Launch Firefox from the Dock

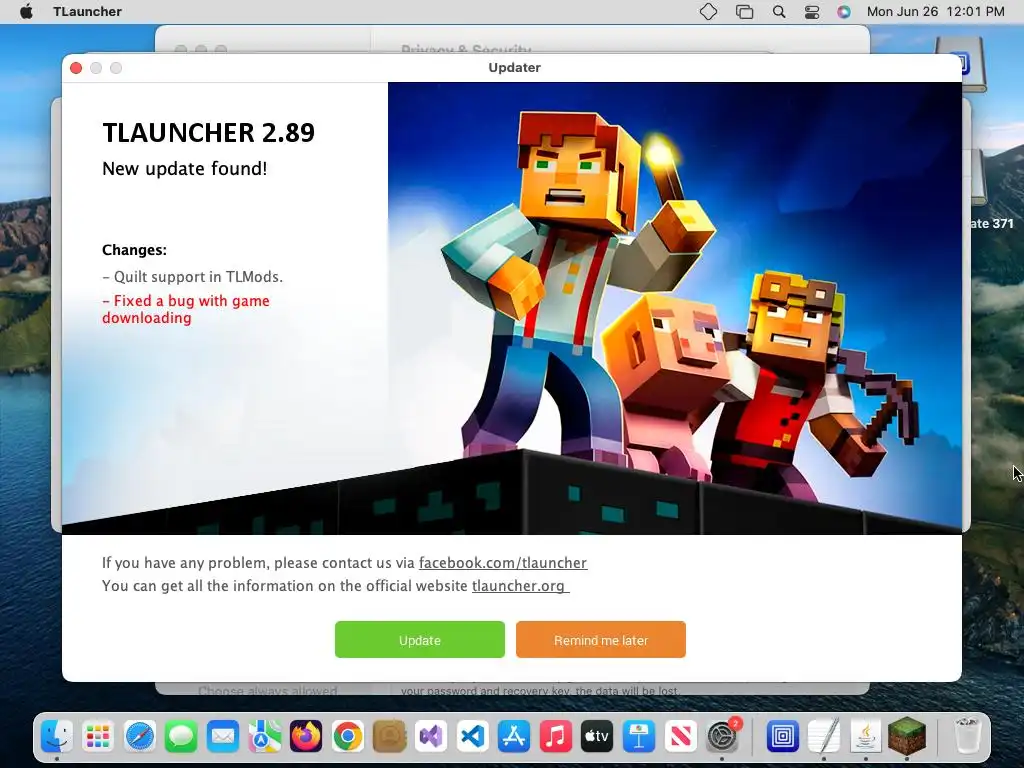306,737
